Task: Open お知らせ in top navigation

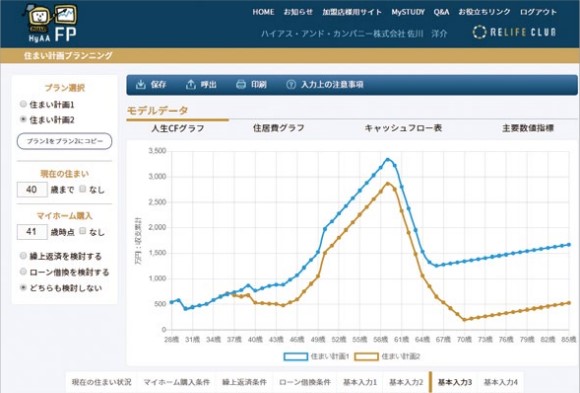Action: click(x=298, y=12)
